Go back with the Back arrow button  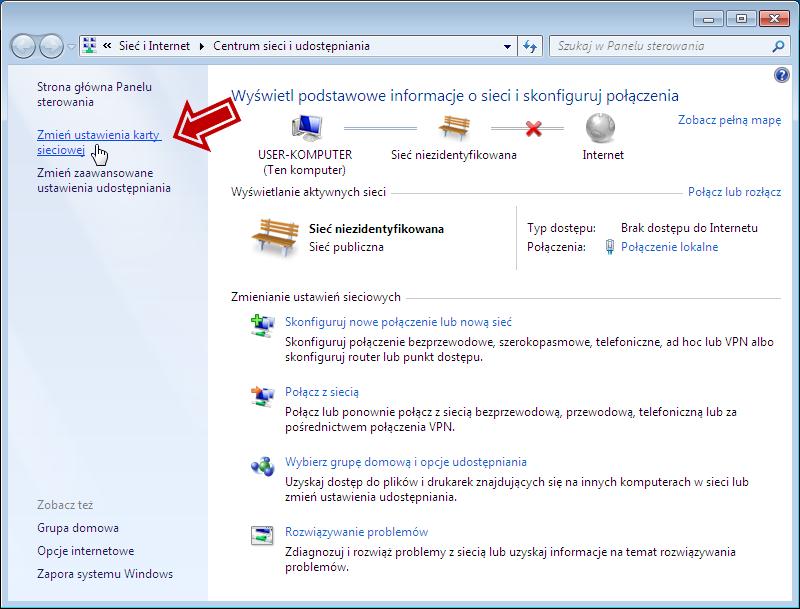coord(24,46)
